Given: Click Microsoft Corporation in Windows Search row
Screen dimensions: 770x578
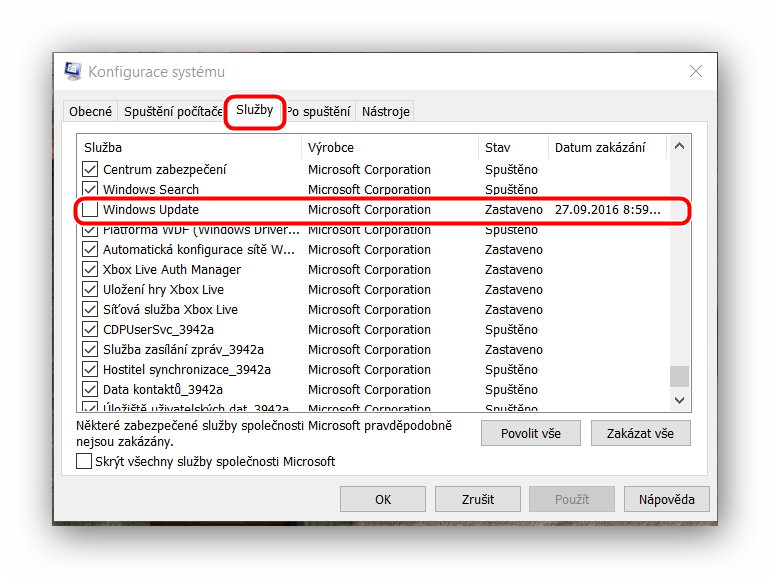Looking at the screenshot, I should click(x=369, y=189).
